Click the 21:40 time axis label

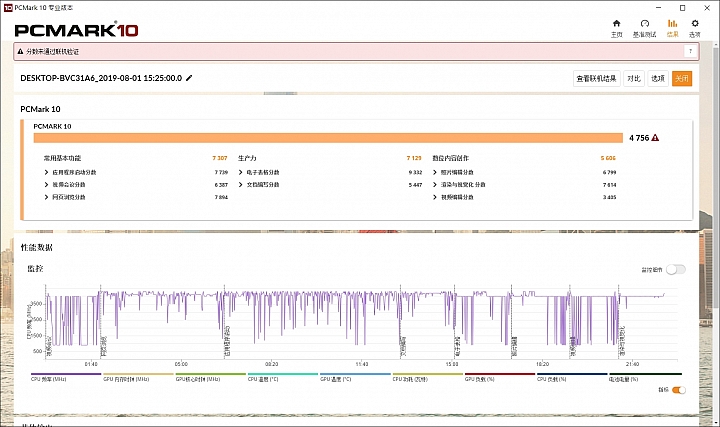tap(632, 364)
